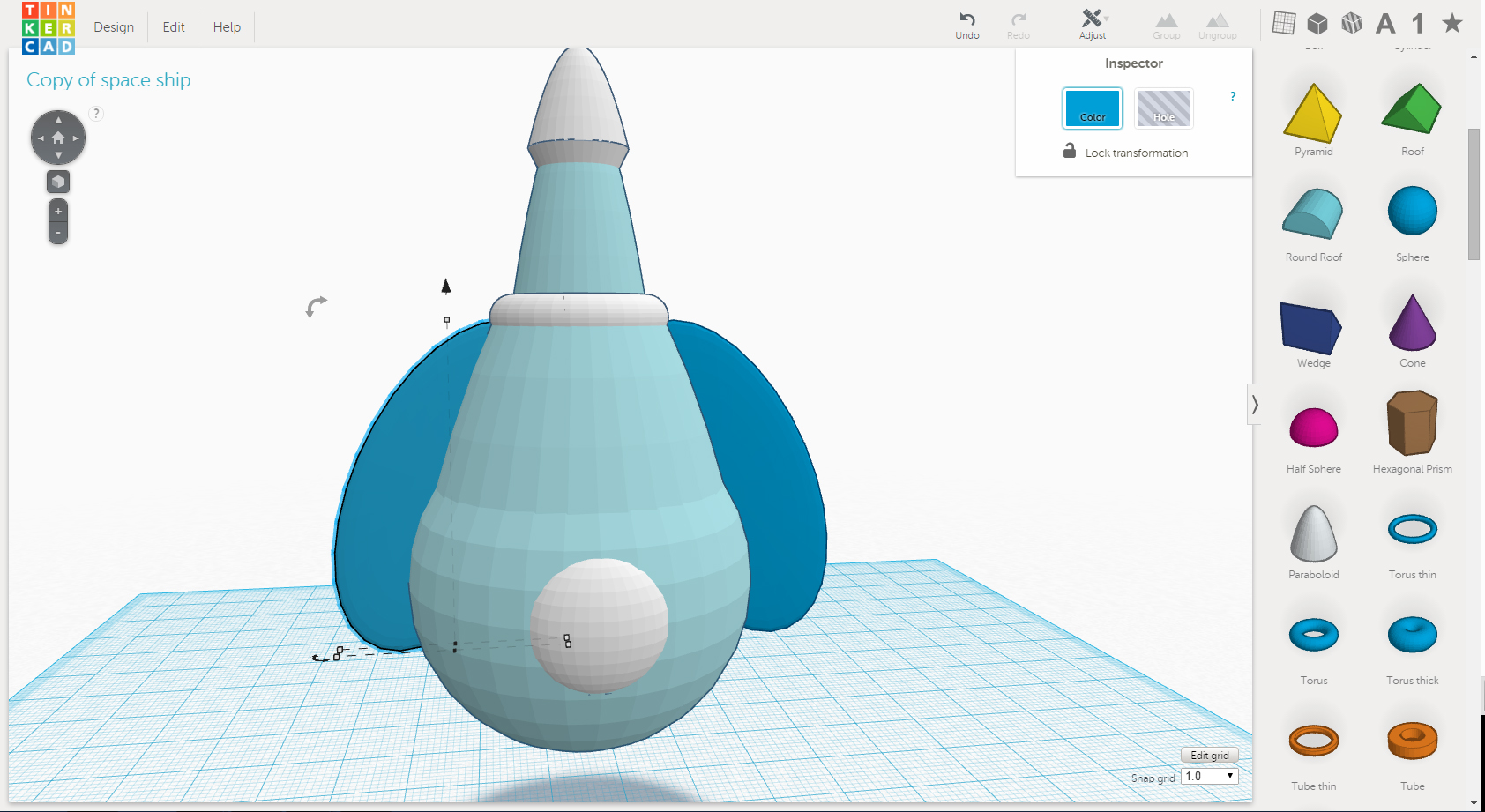Select the Torus thick shape

point(1412,651)
